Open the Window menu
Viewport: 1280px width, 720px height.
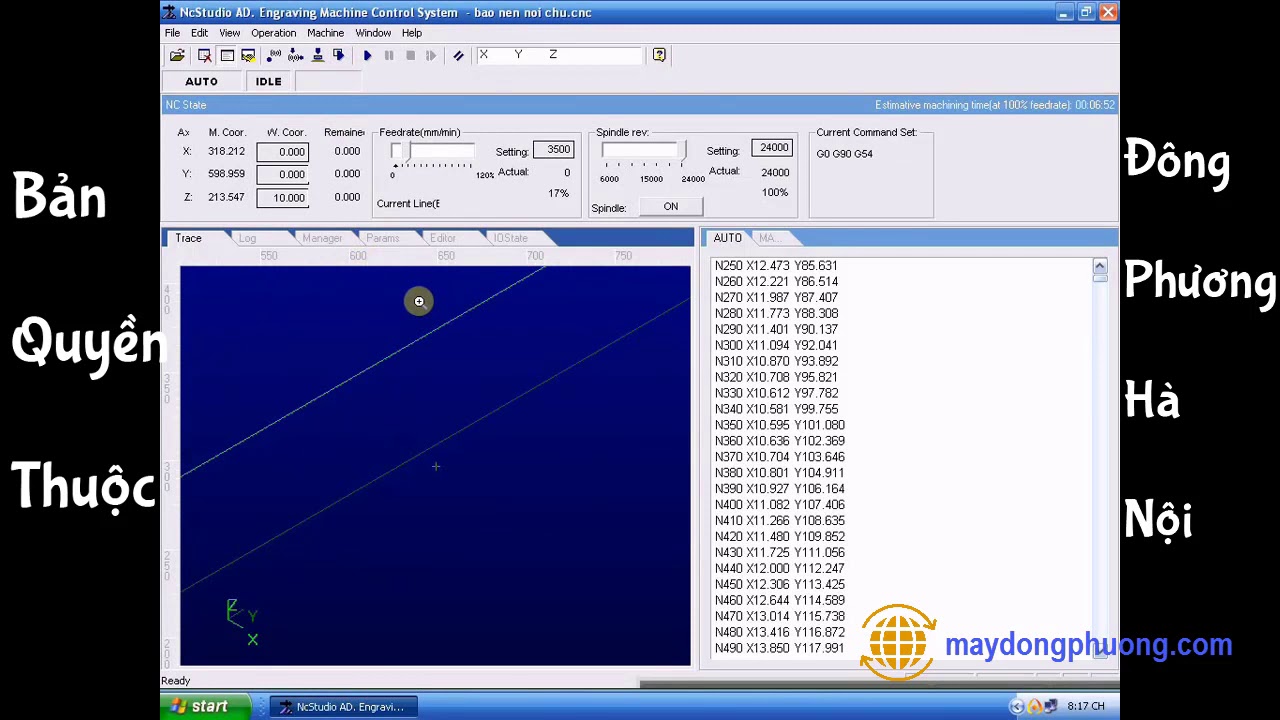pos(373,33)
